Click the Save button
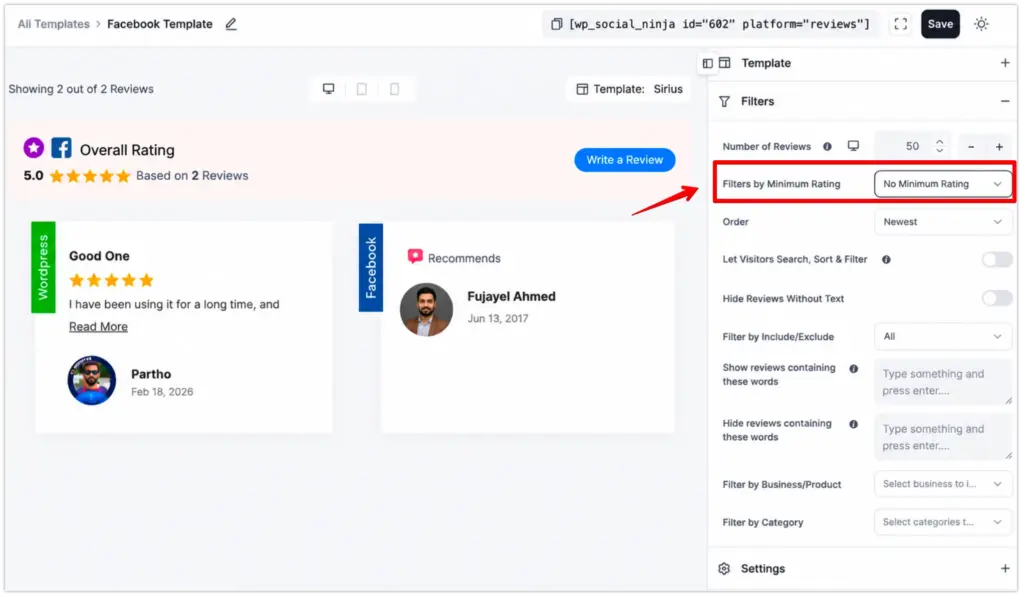Viewport: 1024px width, 596px height. coord(942,24)
